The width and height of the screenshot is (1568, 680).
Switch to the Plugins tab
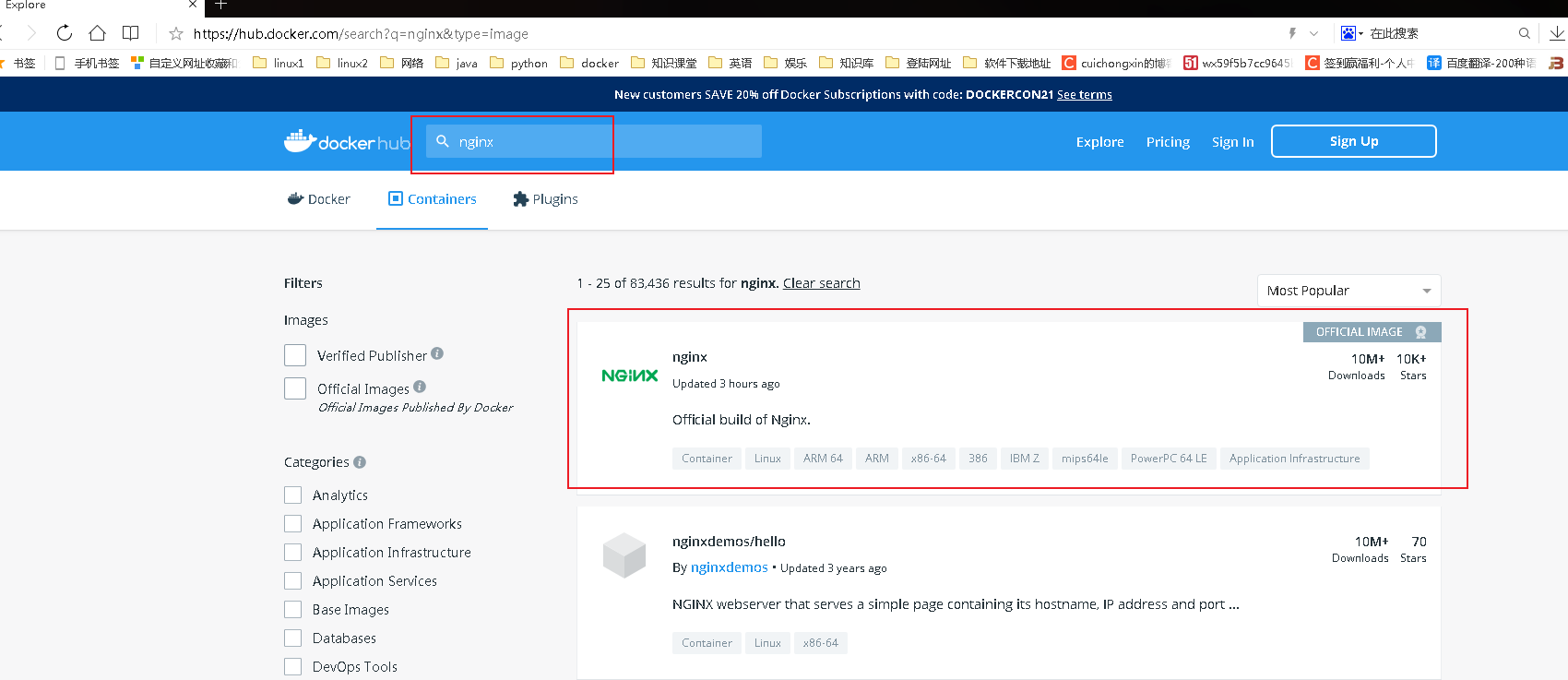click(545, 199)
